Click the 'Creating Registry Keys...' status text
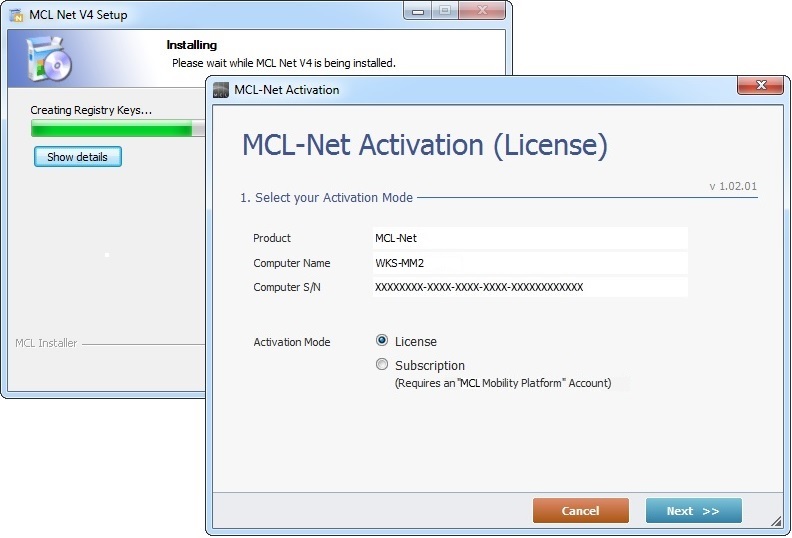The image size is (792, 538). [x=91, y=110]
